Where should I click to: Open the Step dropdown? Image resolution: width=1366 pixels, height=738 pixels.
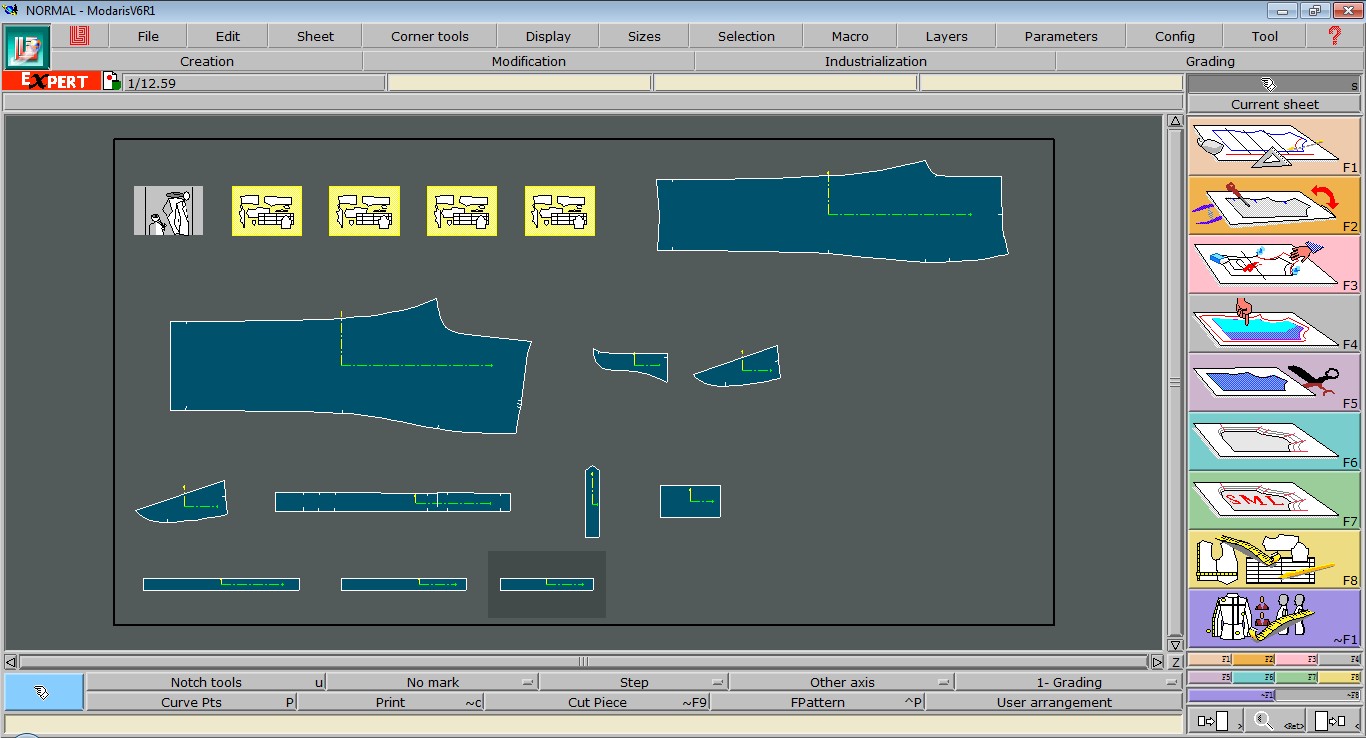[x=634, y=682]
